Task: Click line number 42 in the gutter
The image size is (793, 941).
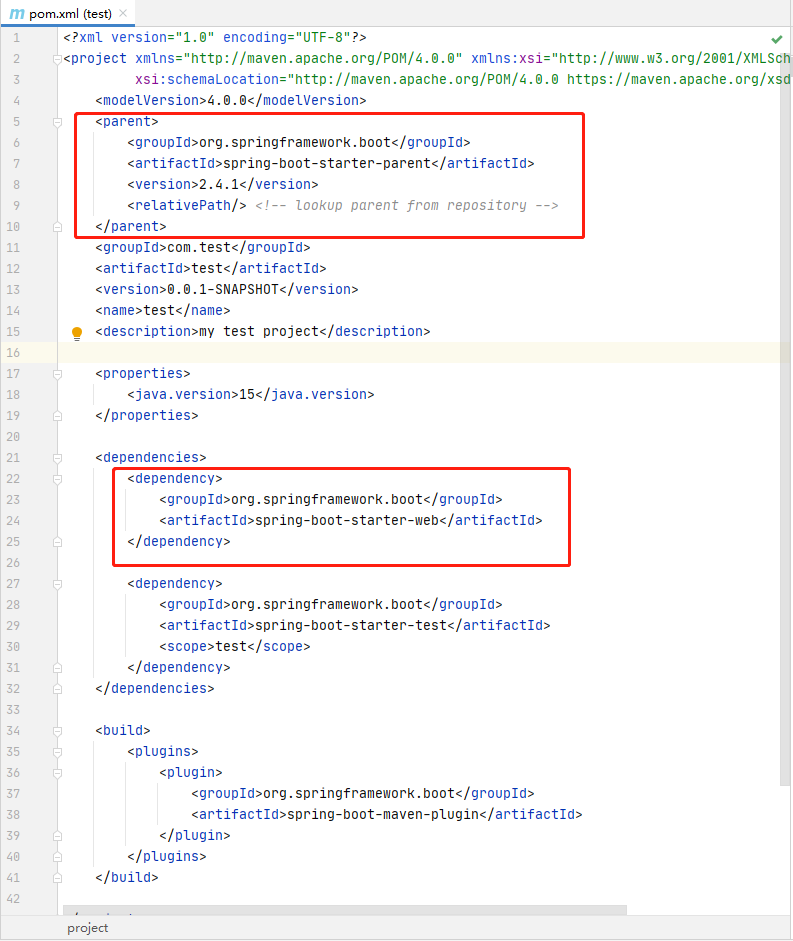Action: pos(13,899)
